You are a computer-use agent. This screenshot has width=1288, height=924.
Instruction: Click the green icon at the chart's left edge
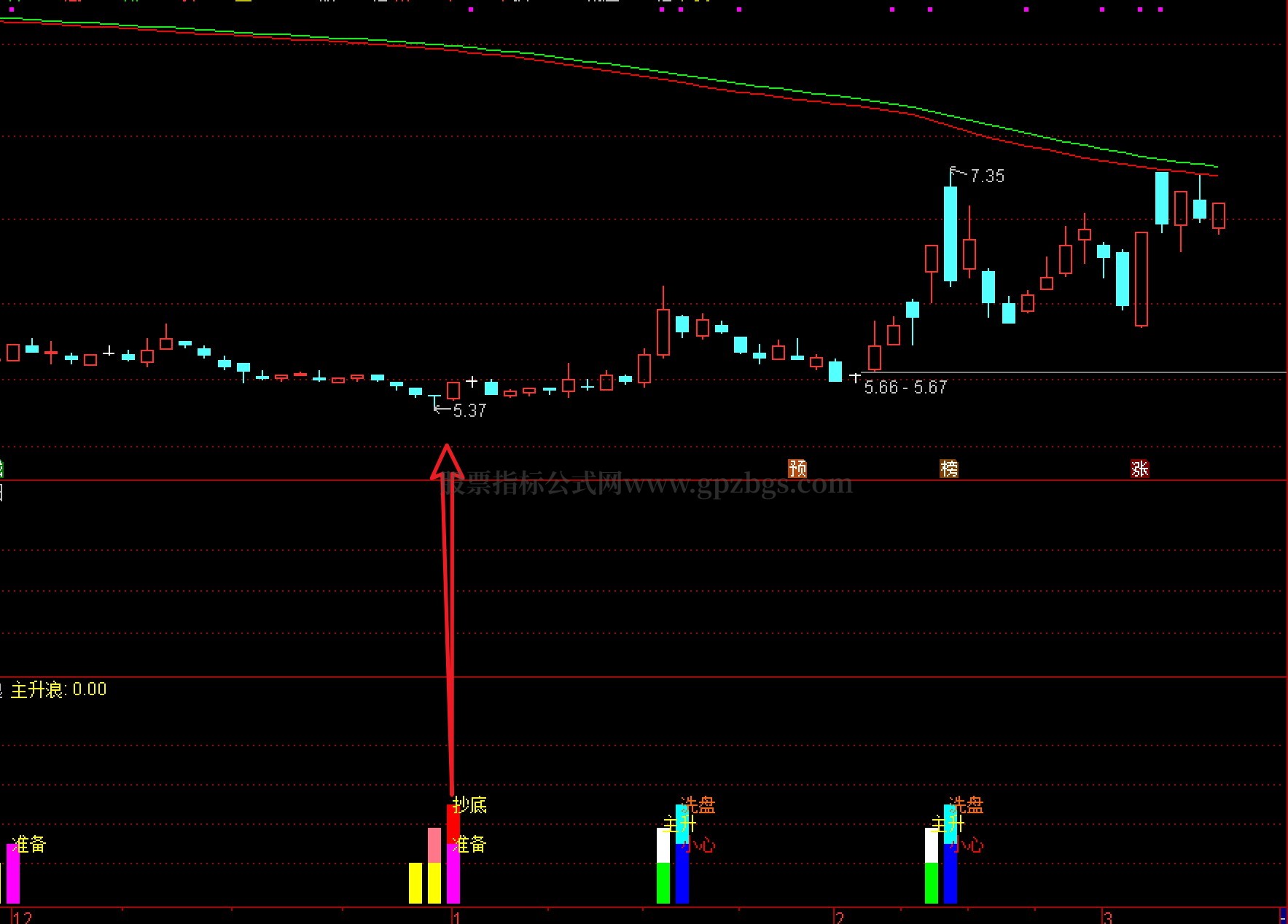tap(1, 468)
